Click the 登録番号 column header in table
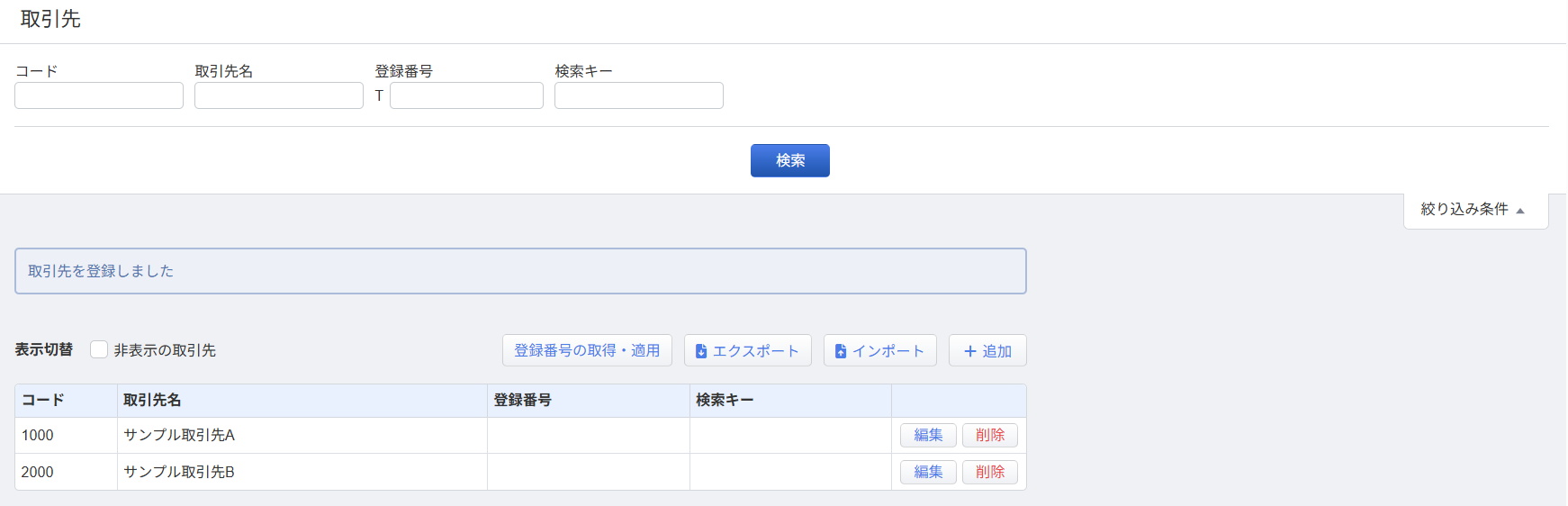The height and width of the screenshot is (506, 1568). click(x=523, y=401)
